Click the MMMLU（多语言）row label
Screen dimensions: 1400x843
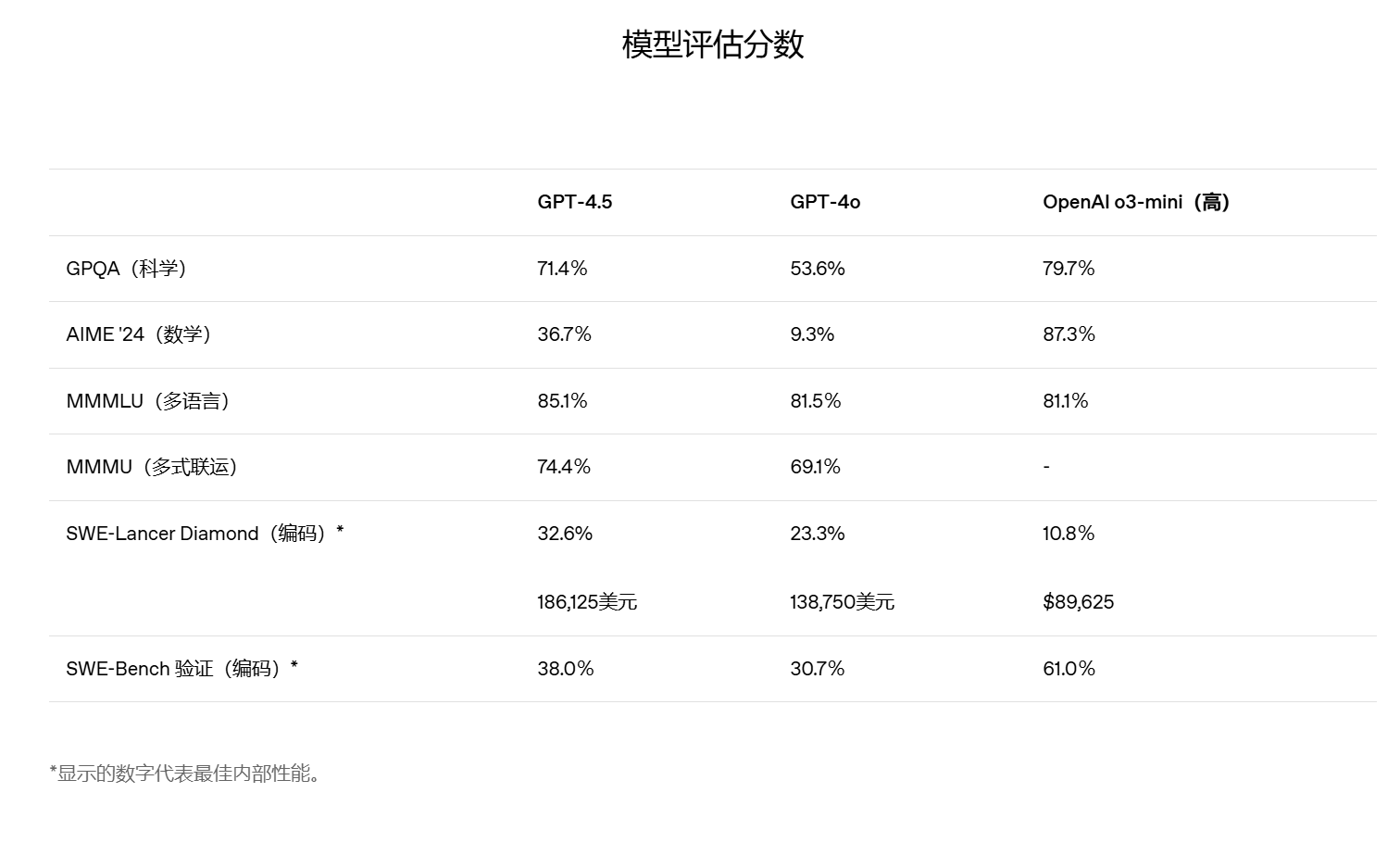(x=148, y=401)
